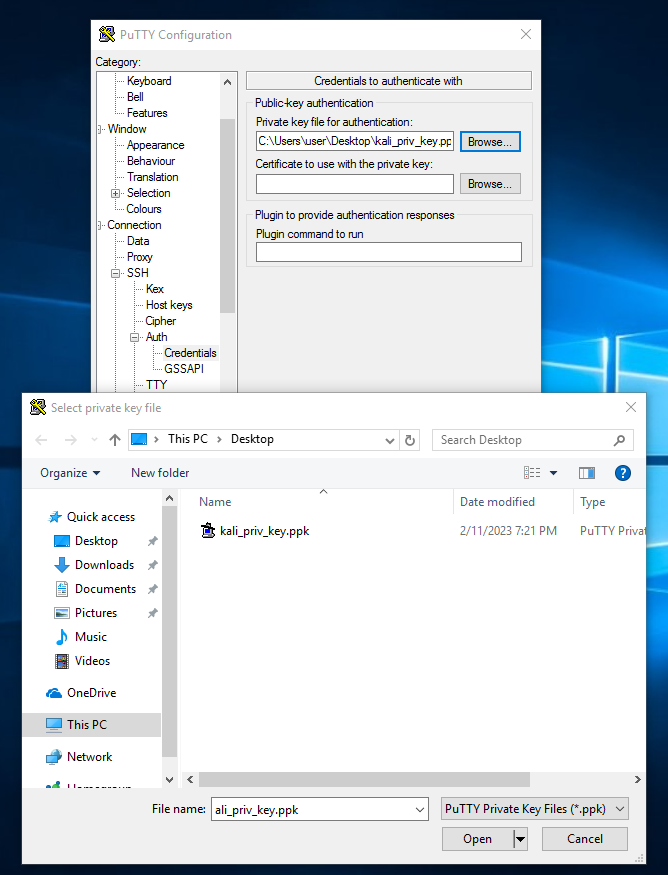
Task: Expand the address bar history dropdown
Action: coord(390,440)
